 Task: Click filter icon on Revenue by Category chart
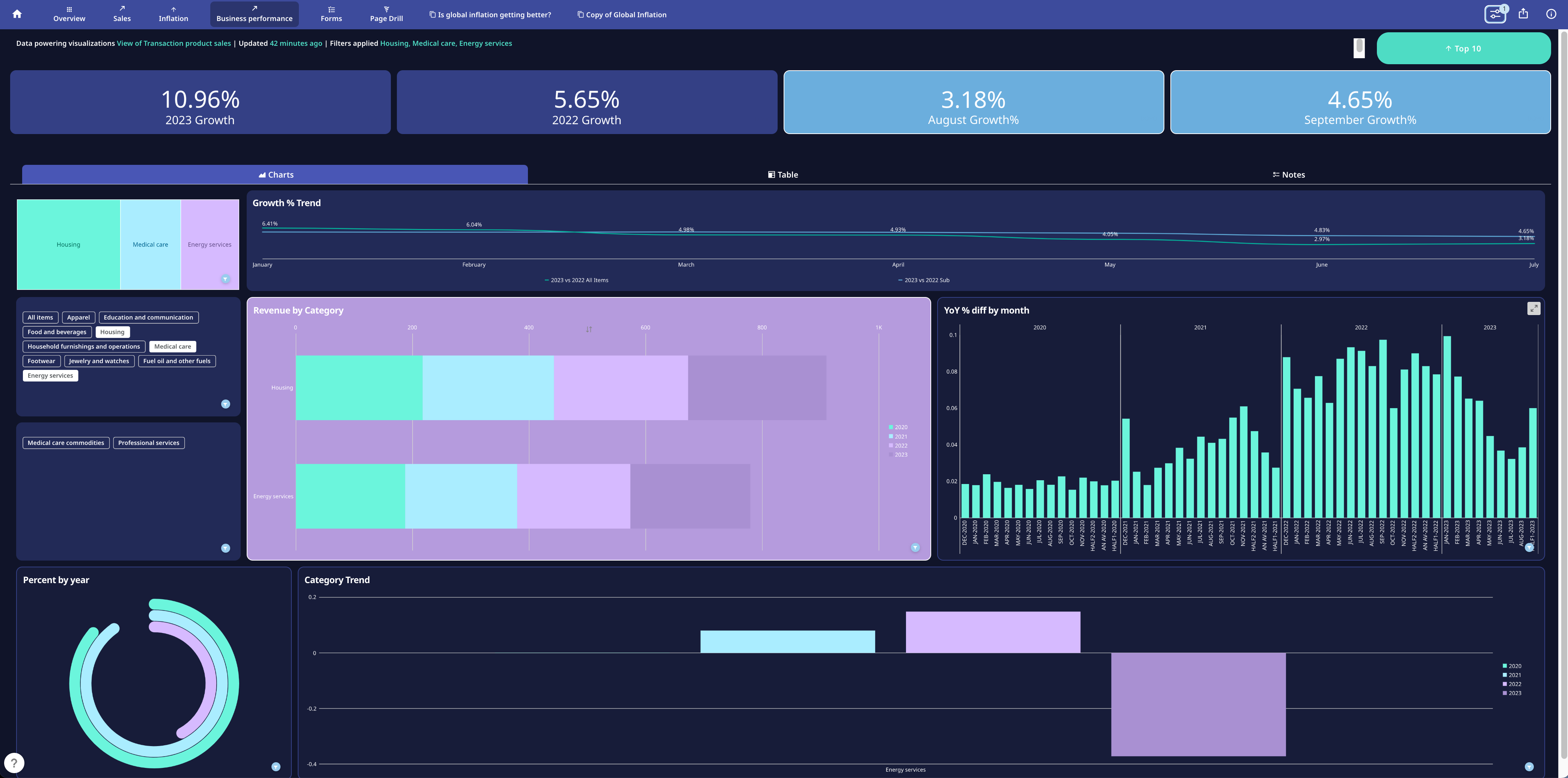[x=915, y=548]
